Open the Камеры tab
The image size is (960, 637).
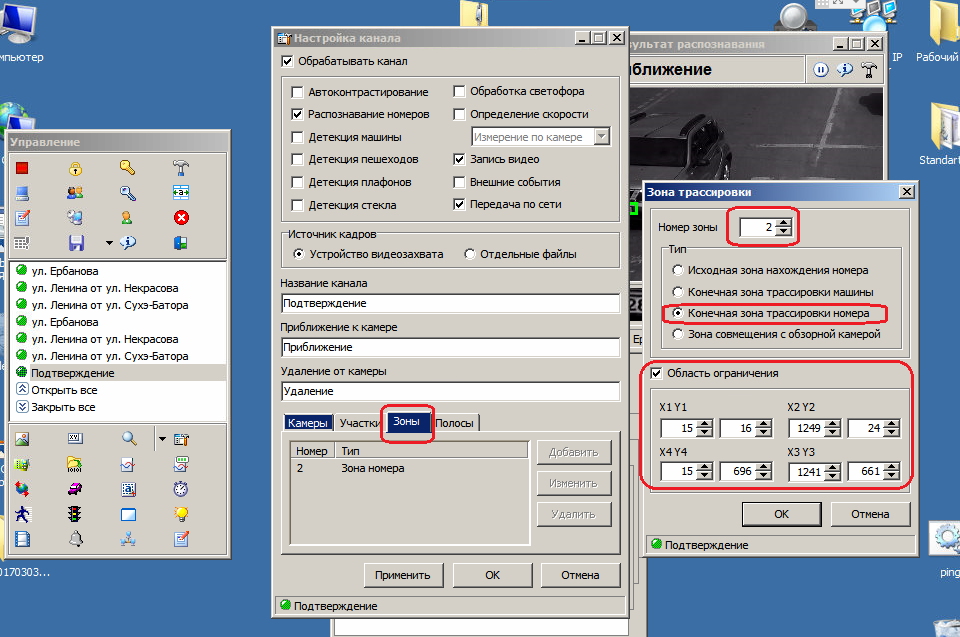coord(307,423)
